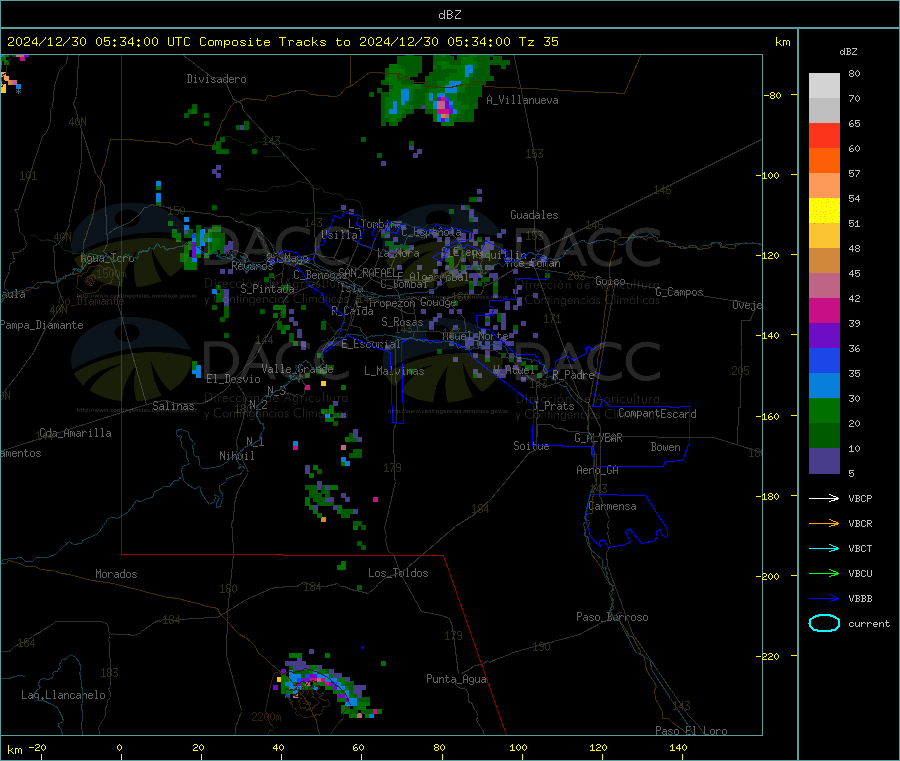Select the purple swatch above 36

point(824,336)
